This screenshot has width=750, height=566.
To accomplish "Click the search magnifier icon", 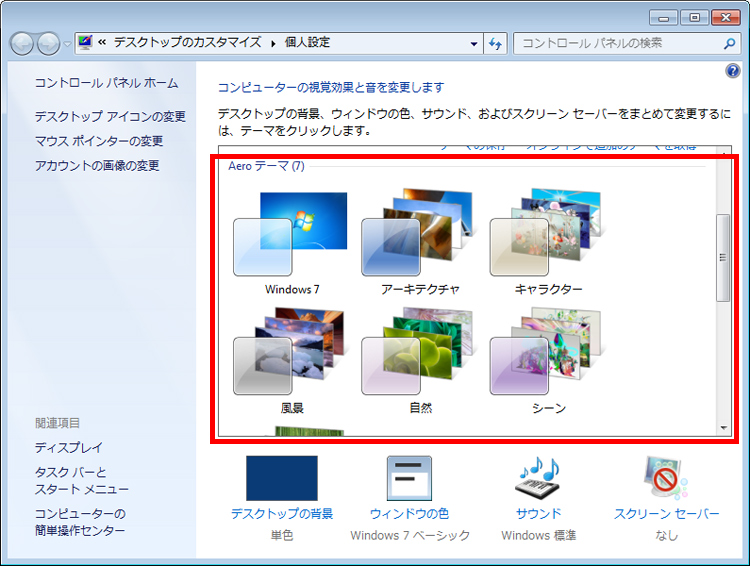I will pos(729,44).
